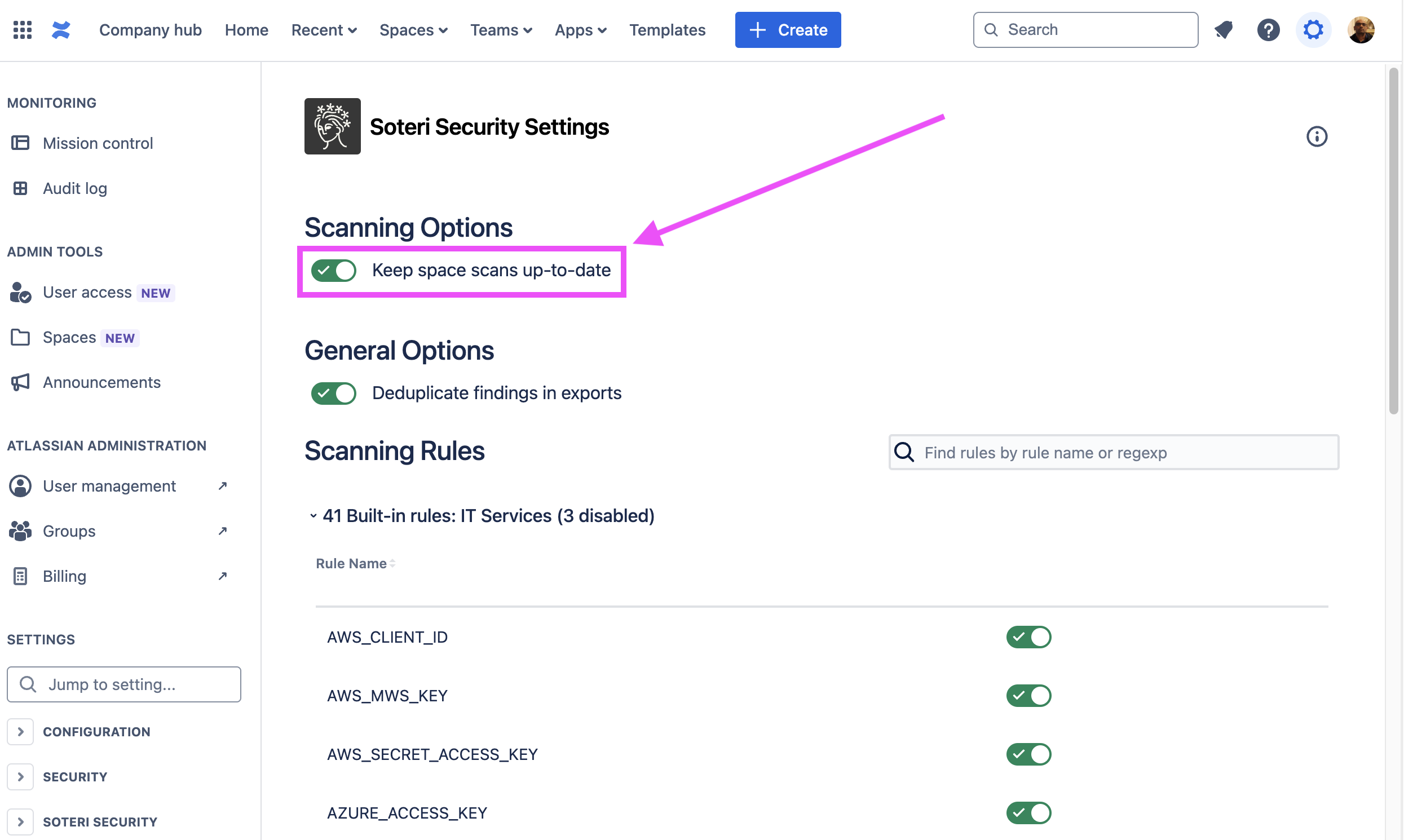
Task: Go to Company hub
Action: coord(151,30)
